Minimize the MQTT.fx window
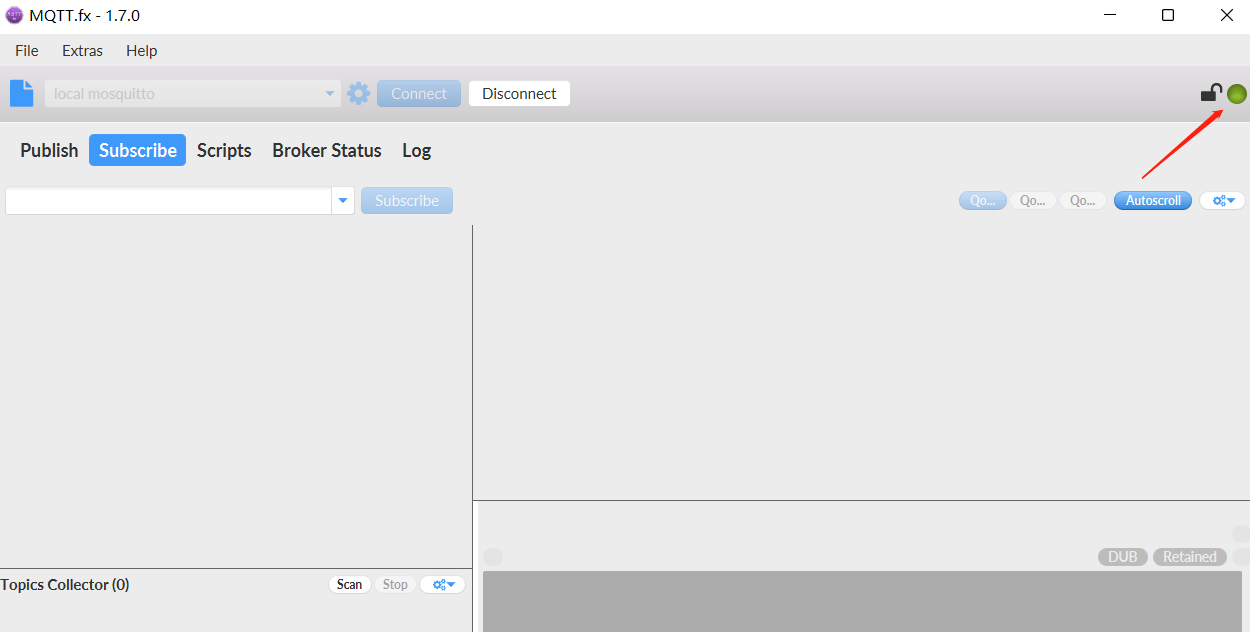Viewport: 1250px width, 632px height. pyautogui.click(x=1110, y=15)
